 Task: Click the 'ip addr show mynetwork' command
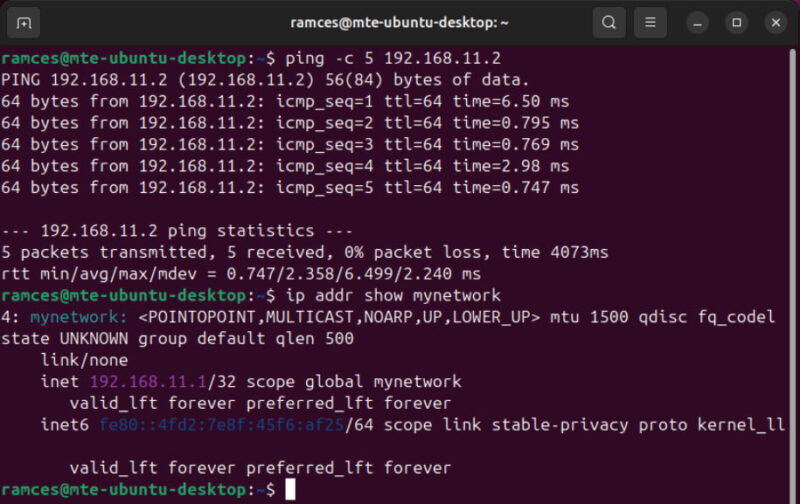393,295
